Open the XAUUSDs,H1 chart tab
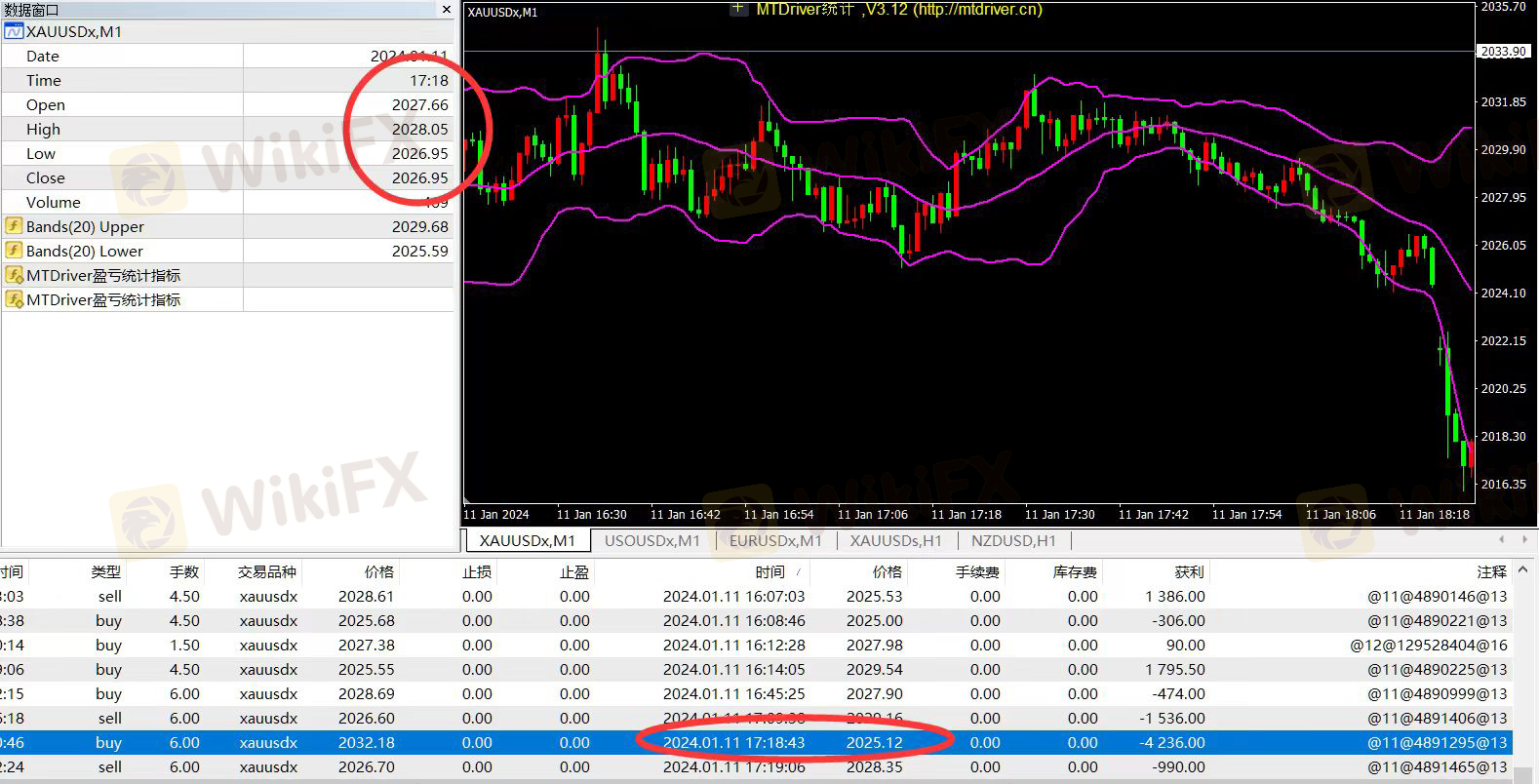 tap(895, 540)
